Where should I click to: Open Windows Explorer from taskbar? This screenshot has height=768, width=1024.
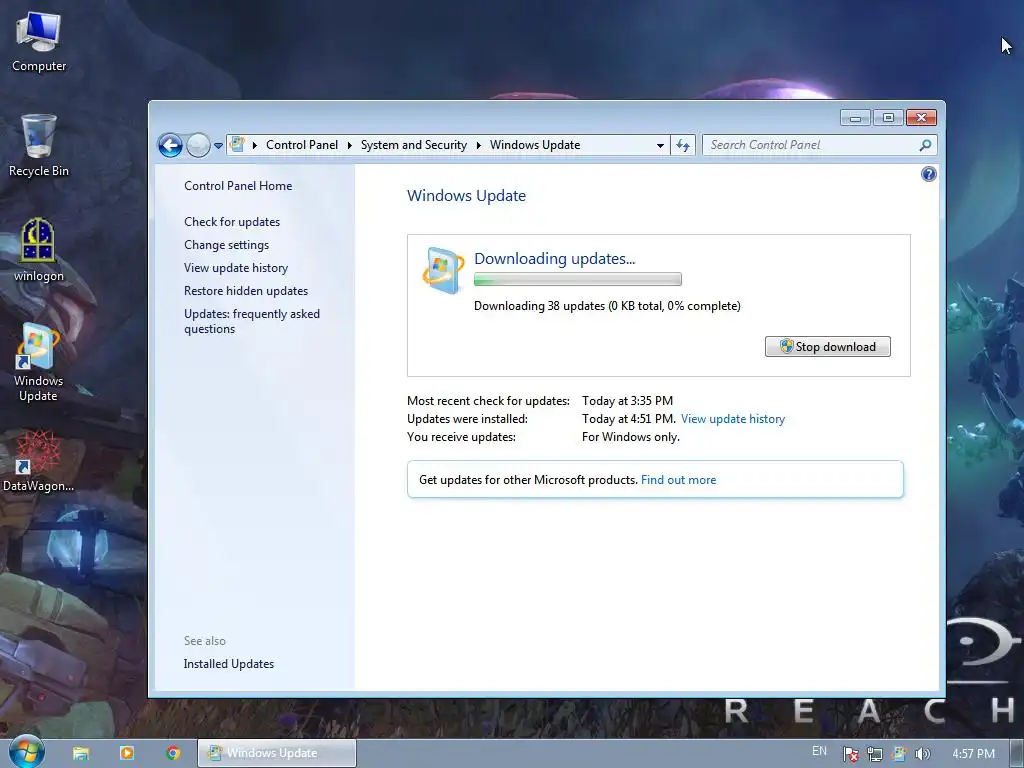(x=81, y=753)
